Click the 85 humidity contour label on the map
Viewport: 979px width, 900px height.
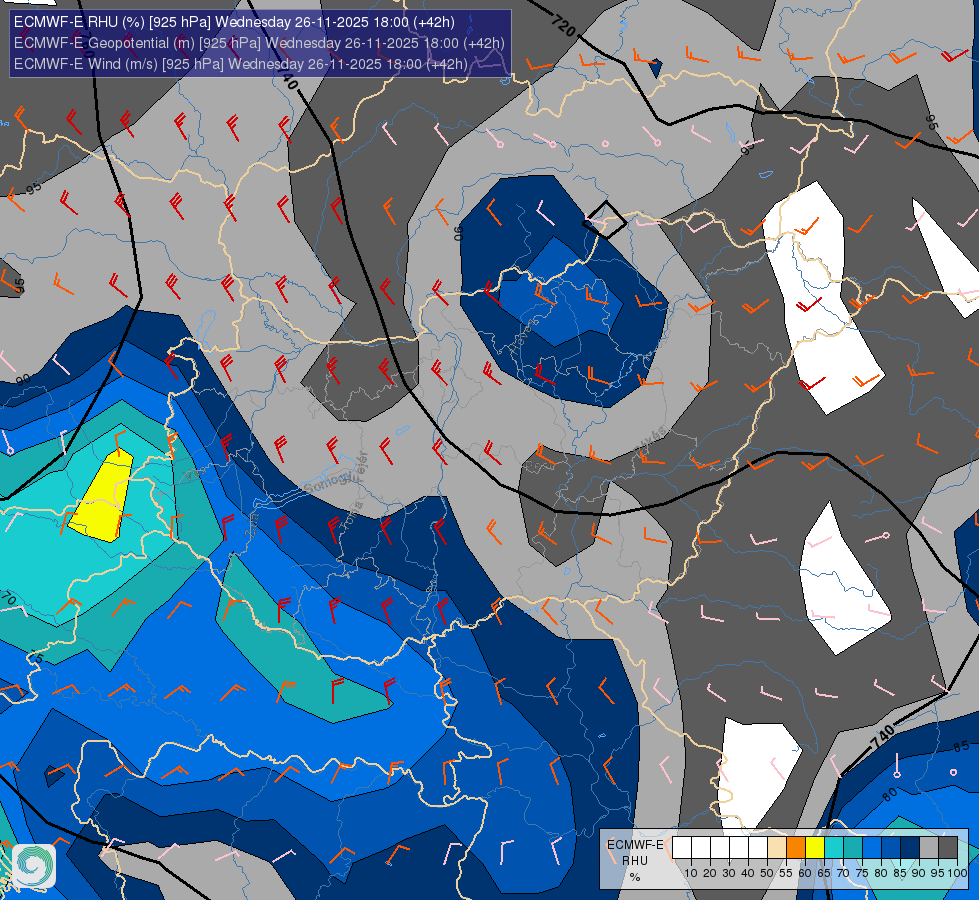961,746
